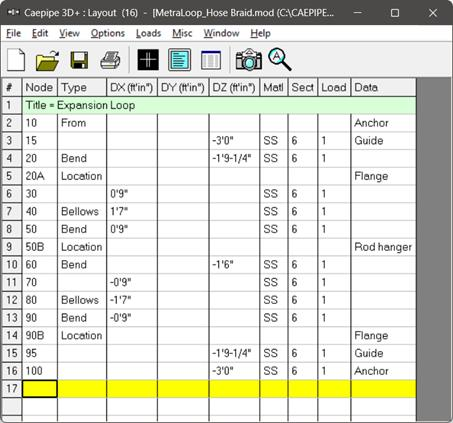This screenshot has height=423, width=453.
Task: Open the Loads menu
Action: (x=148, y=33)
